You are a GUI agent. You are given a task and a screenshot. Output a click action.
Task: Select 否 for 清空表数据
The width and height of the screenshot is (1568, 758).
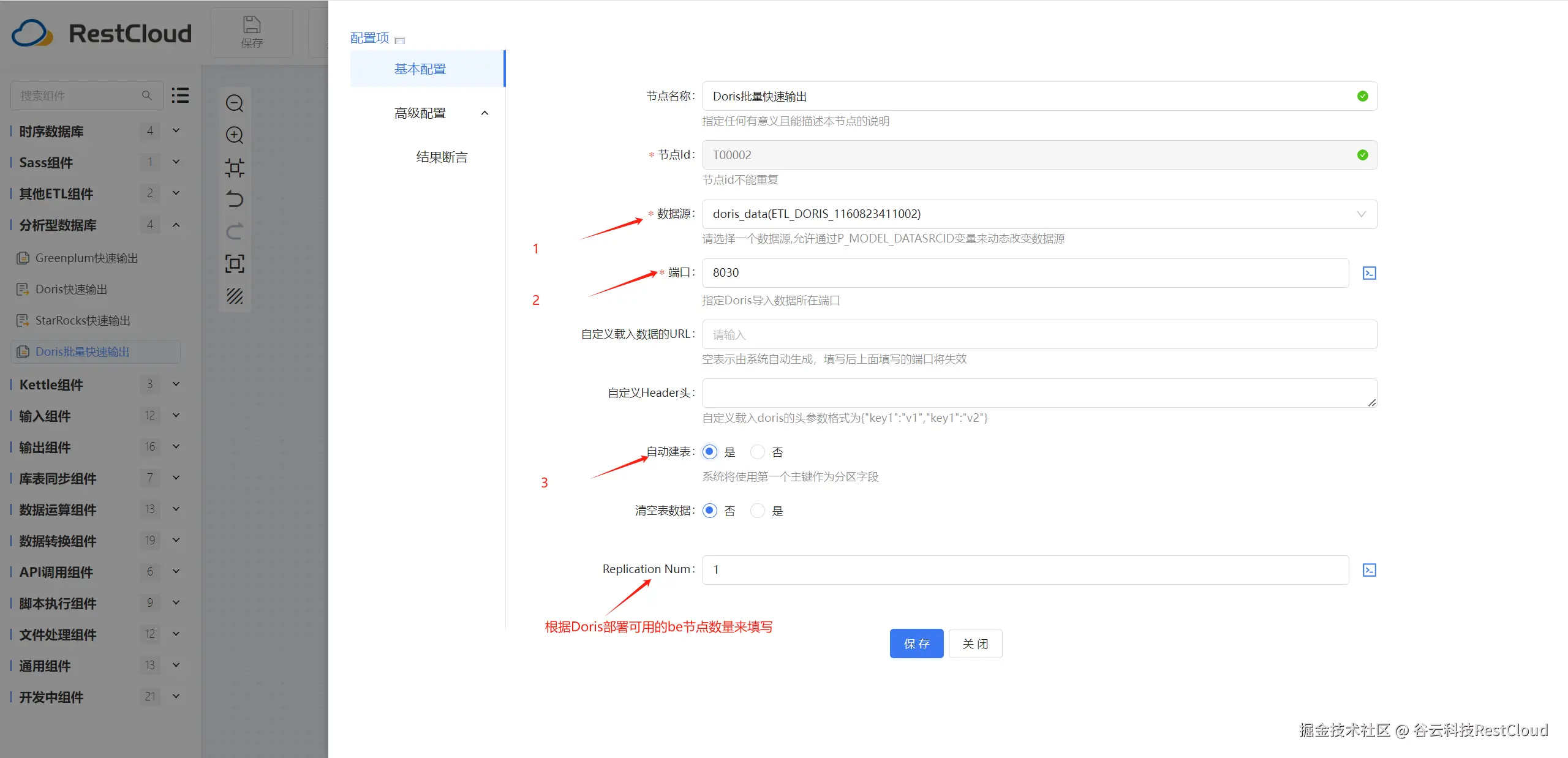[x=710, y=511]
